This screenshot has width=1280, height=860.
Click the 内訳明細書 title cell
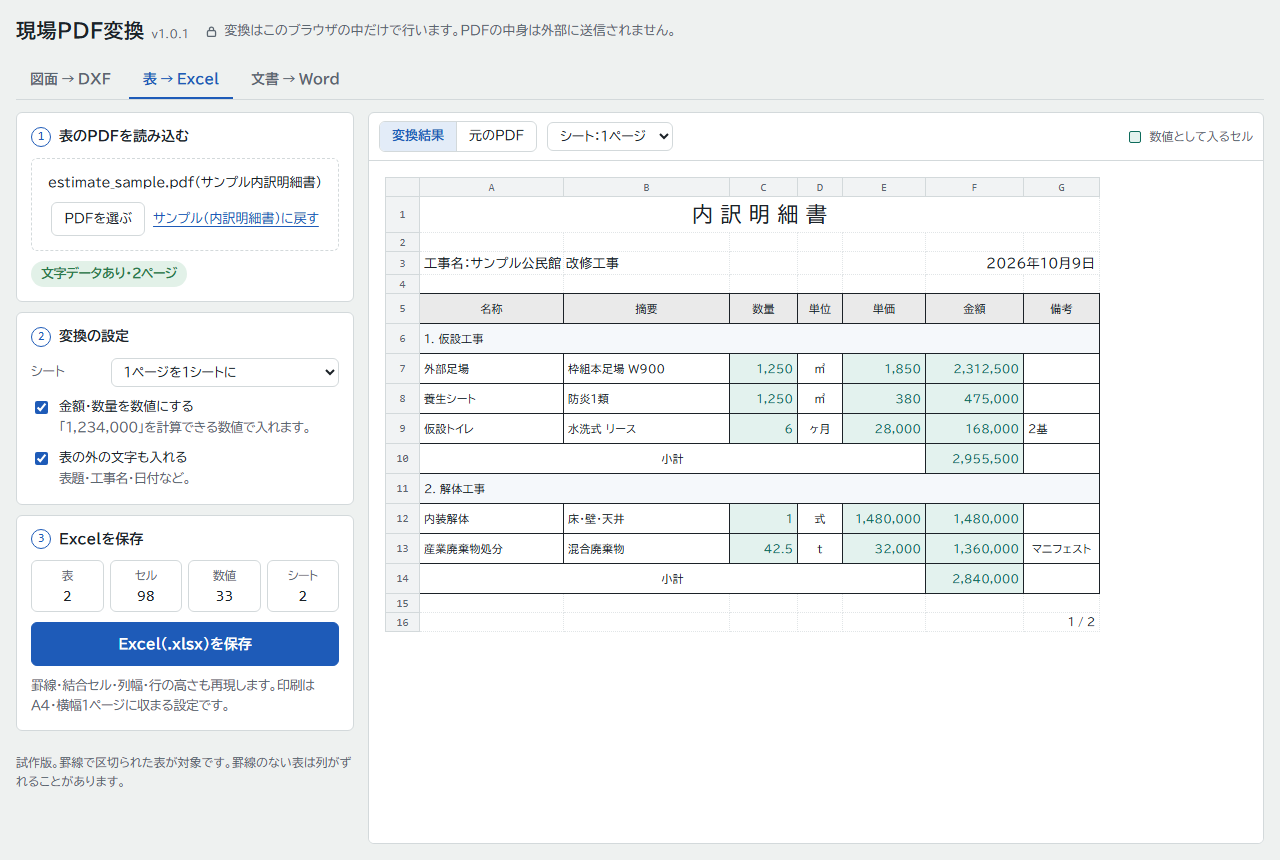[x=759, y=215]
